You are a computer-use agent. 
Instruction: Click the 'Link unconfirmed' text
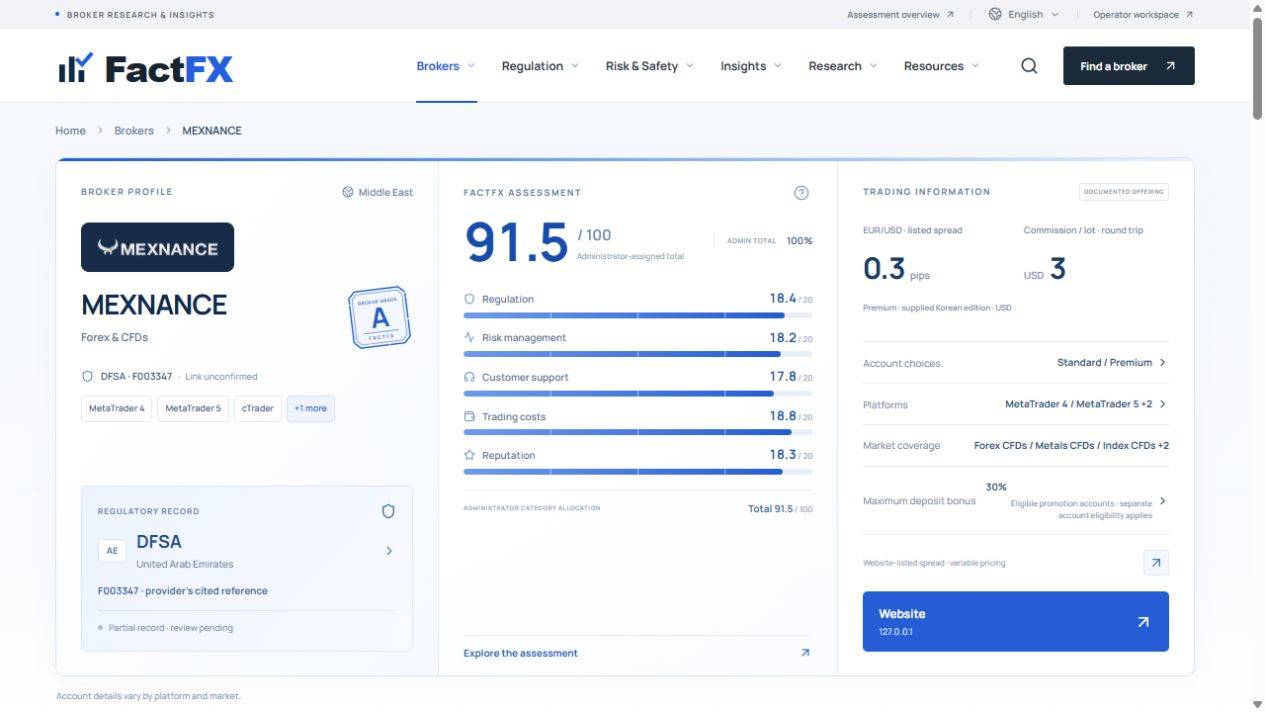click(x=221, y=377)
